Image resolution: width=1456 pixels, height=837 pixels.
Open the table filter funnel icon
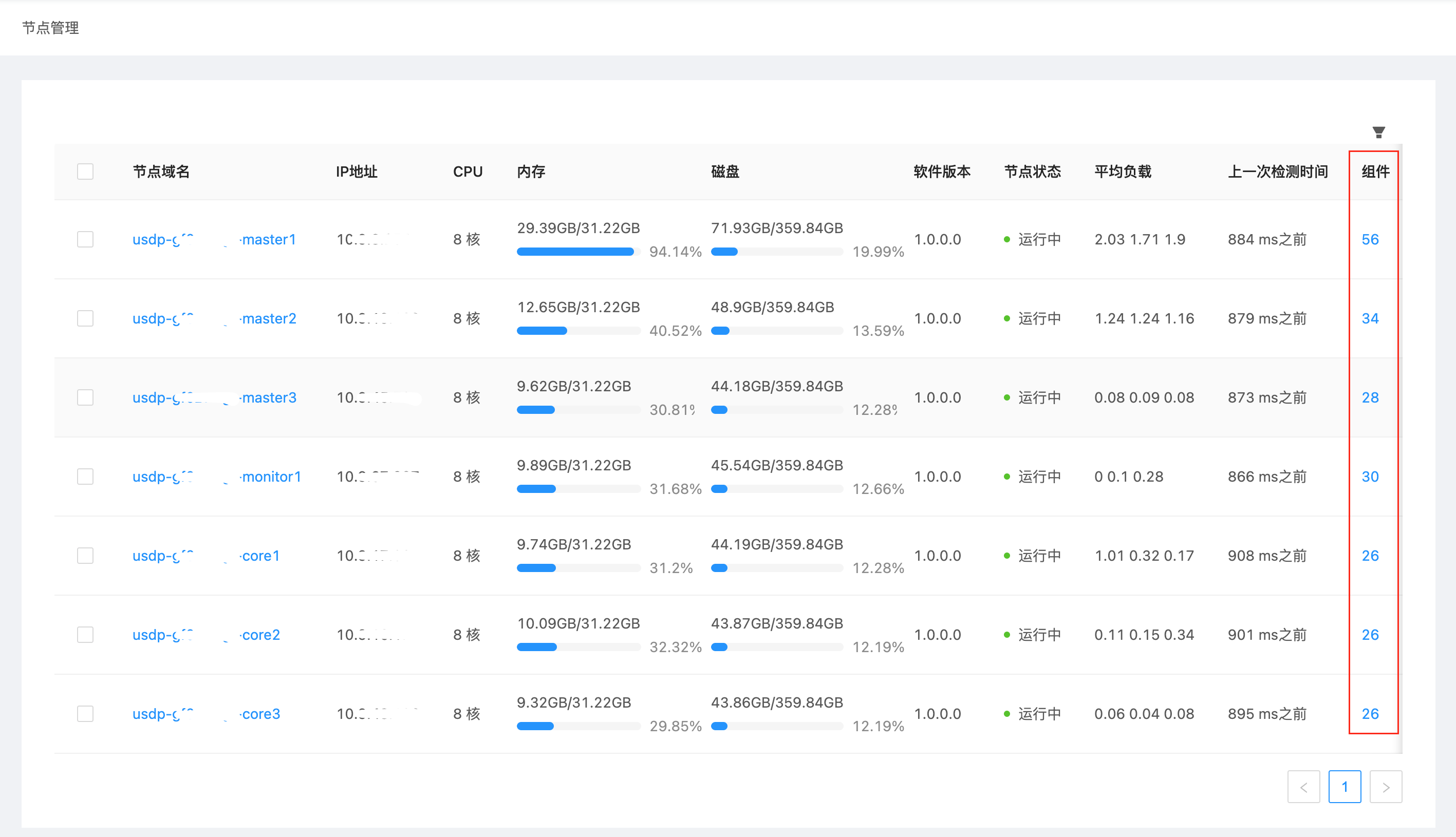[1378, 133]
